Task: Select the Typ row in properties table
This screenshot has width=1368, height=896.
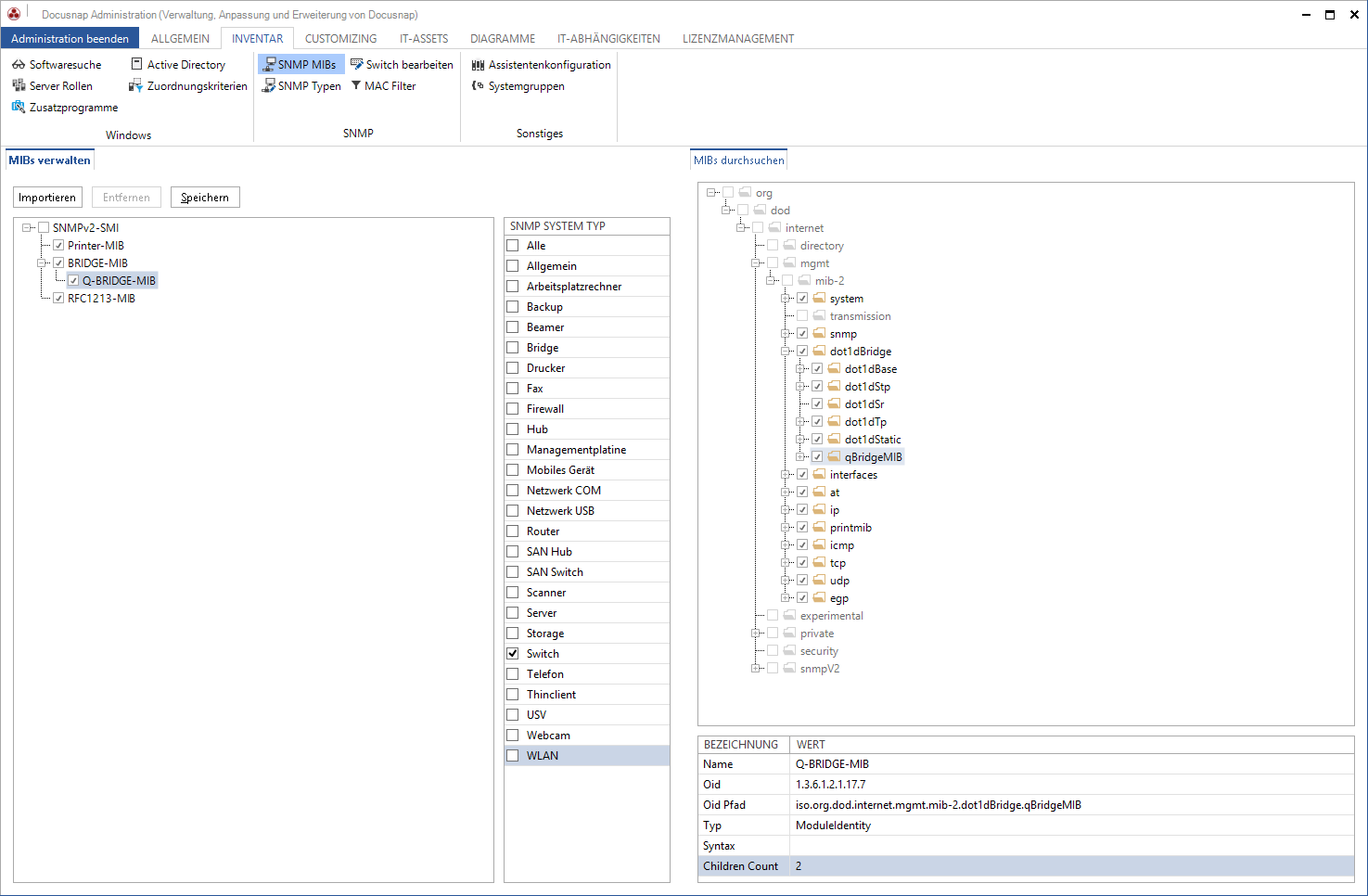Action: [x=1026, y=826]
